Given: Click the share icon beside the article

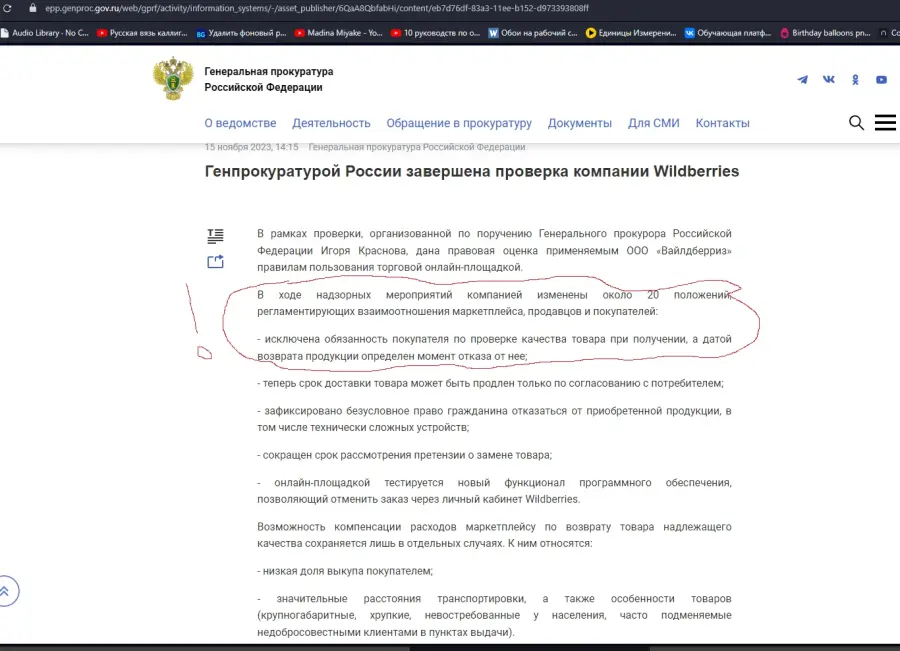Looking at the screenshot, I should pos(215,262).
